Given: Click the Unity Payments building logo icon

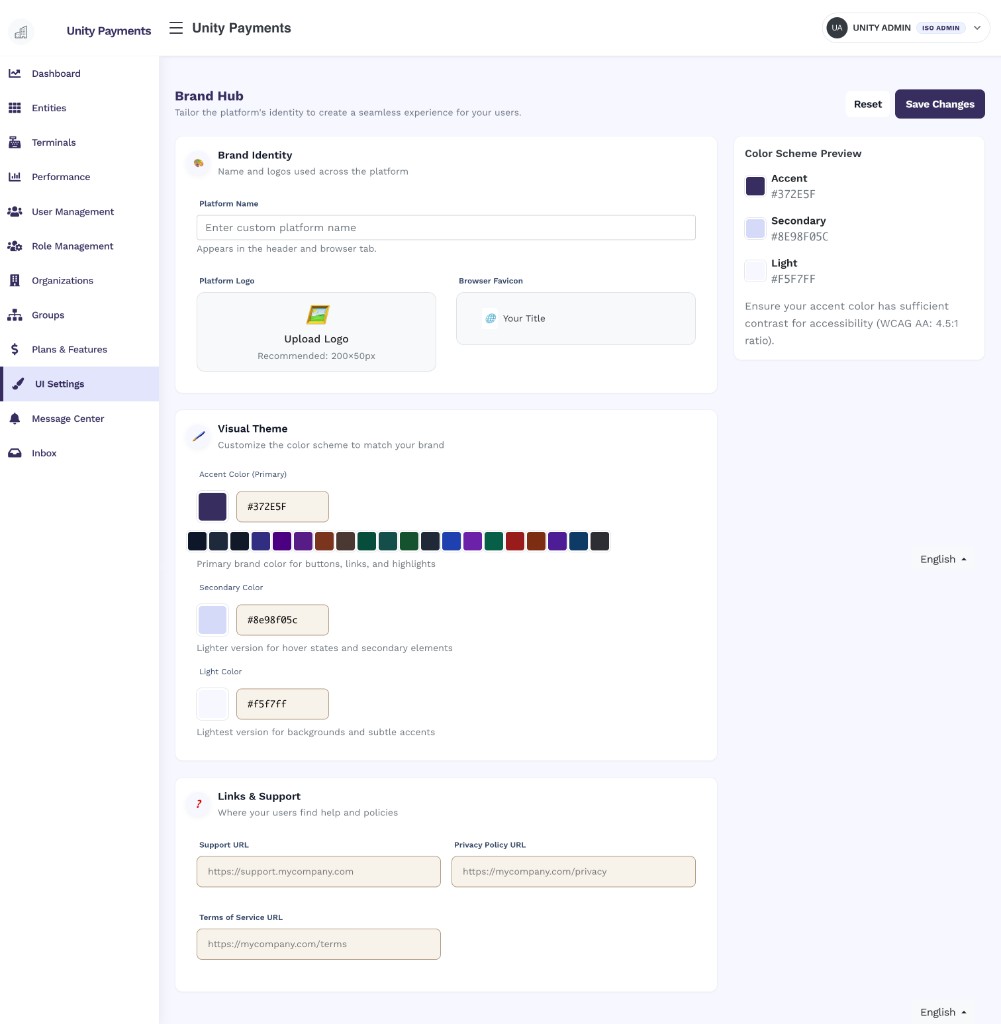Looking at the screenshot, I should [x=21, y=31].
